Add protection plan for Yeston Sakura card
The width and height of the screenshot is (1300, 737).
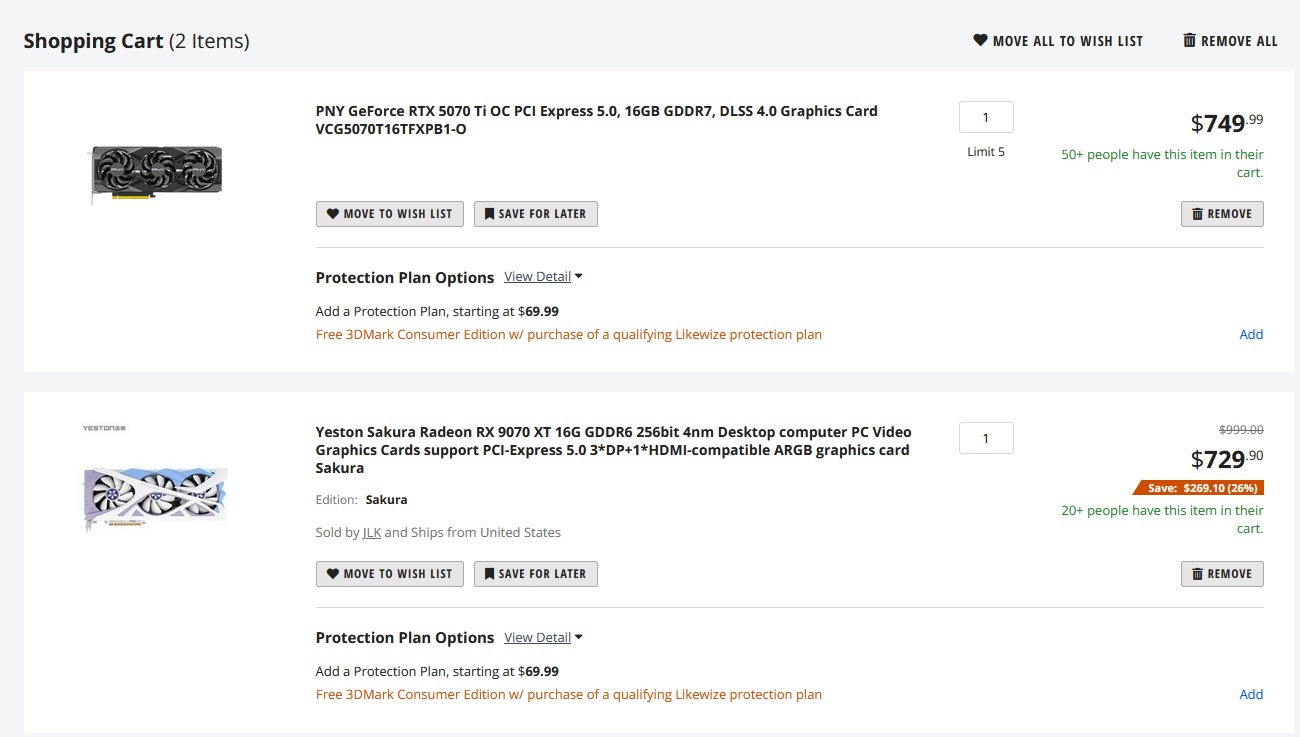click(1251, 694)
